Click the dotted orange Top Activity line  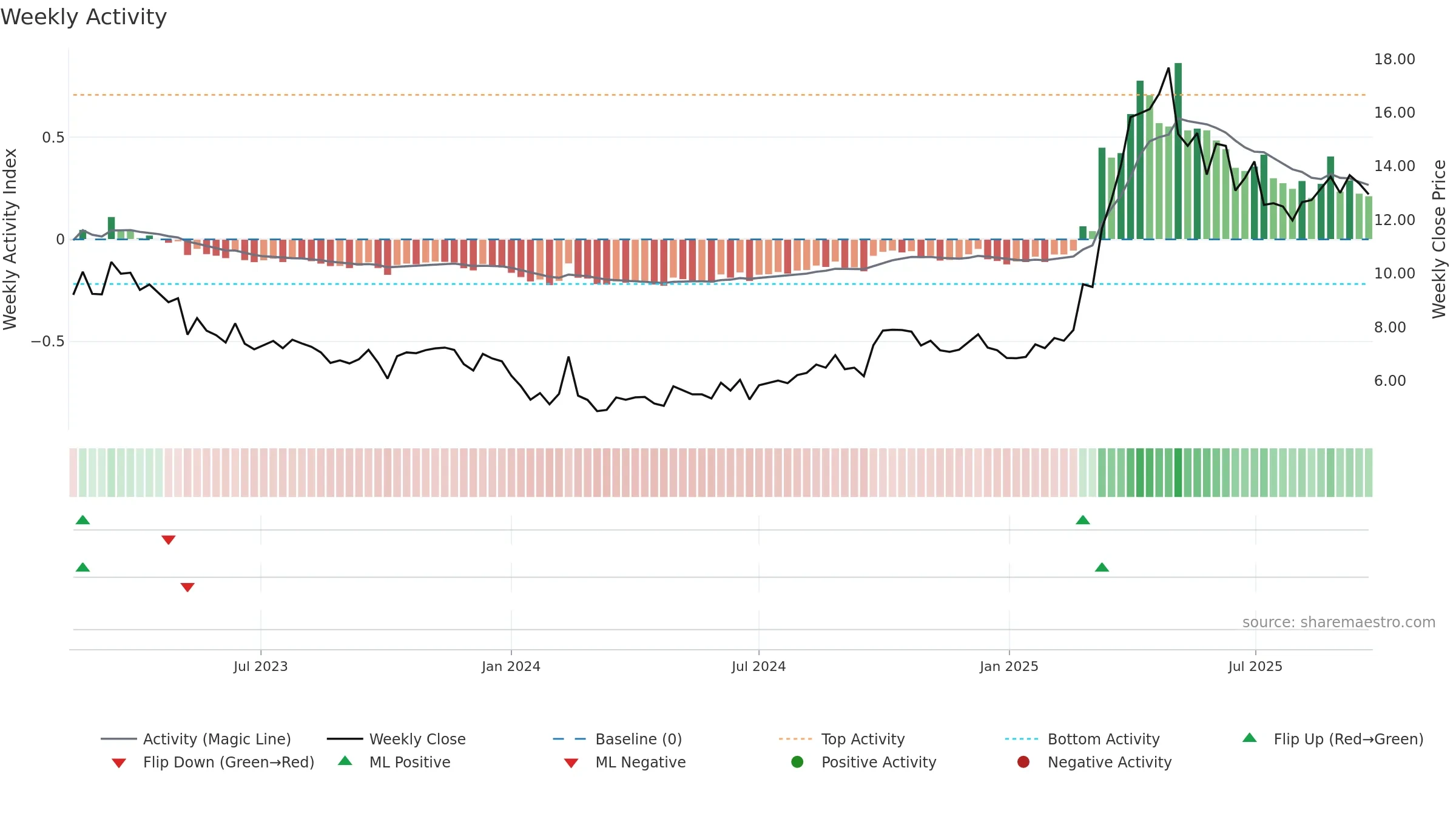point(720,95)
